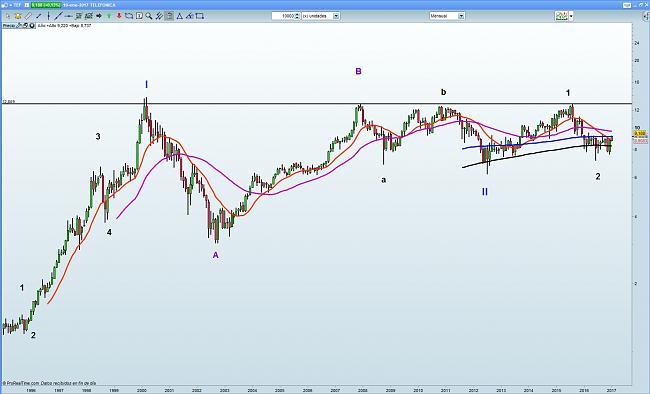Click the icon at the toolbar's far right edge
The width and height of the screenshot is (650, 394).
(645, 16)
